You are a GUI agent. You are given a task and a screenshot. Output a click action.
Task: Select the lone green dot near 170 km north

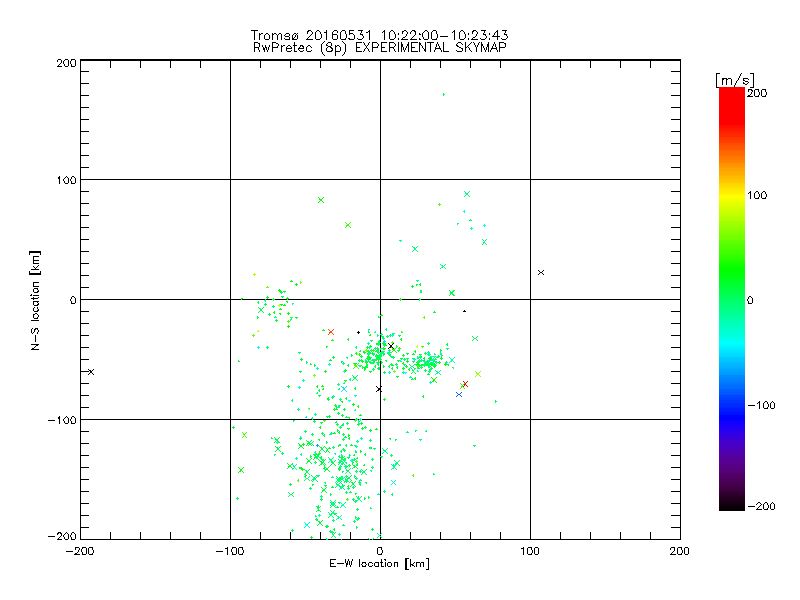[444, 94]
